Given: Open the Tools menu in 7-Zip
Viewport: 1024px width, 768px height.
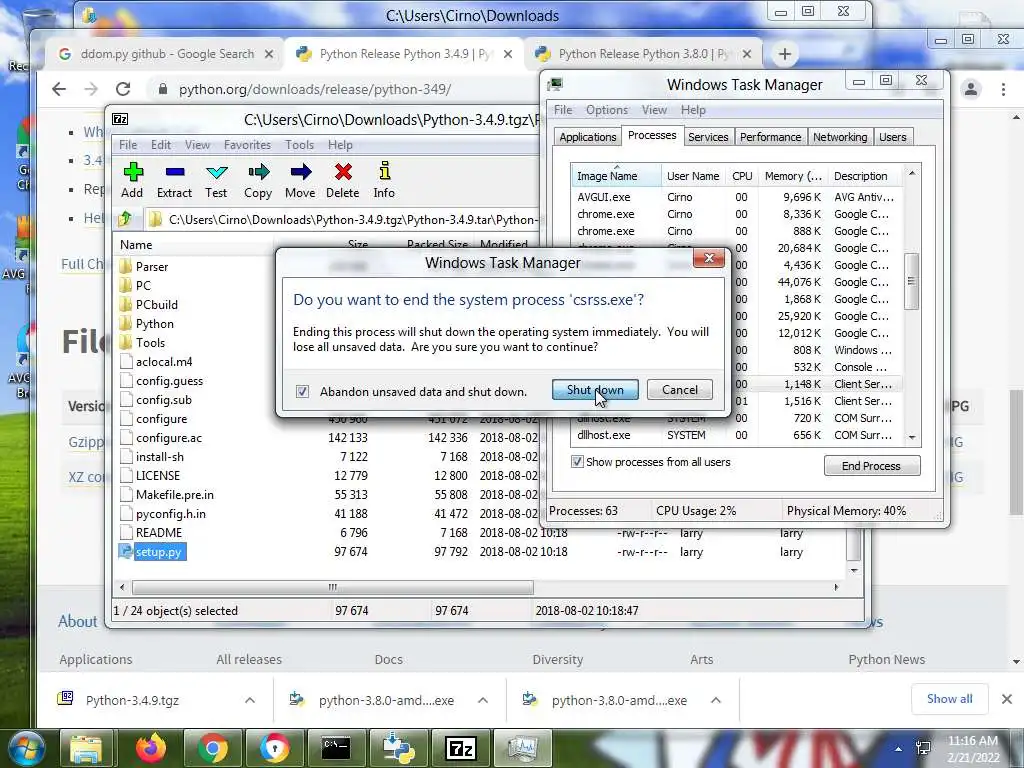Looking at the screenshot, I should pos(299,145).
